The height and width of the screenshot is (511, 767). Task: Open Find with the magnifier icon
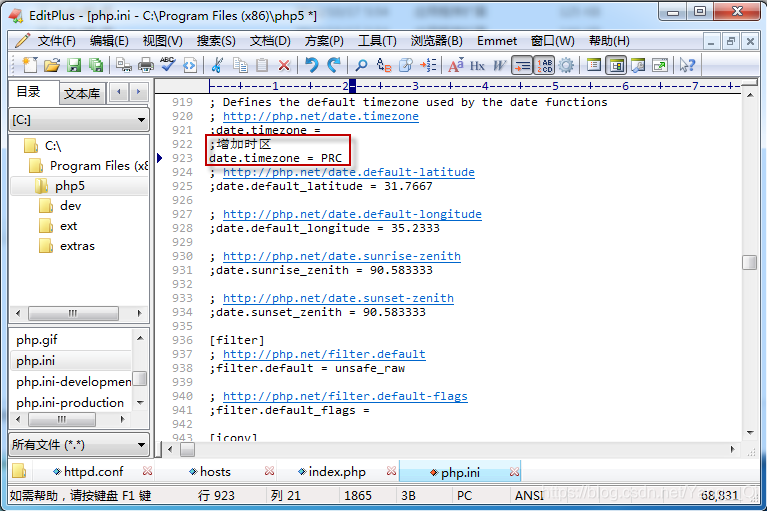point(361,65)
